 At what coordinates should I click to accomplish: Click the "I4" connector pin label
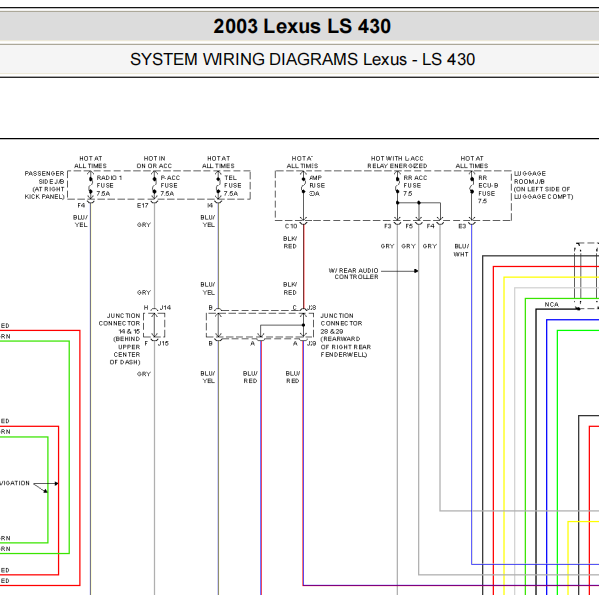coord(210,205)
